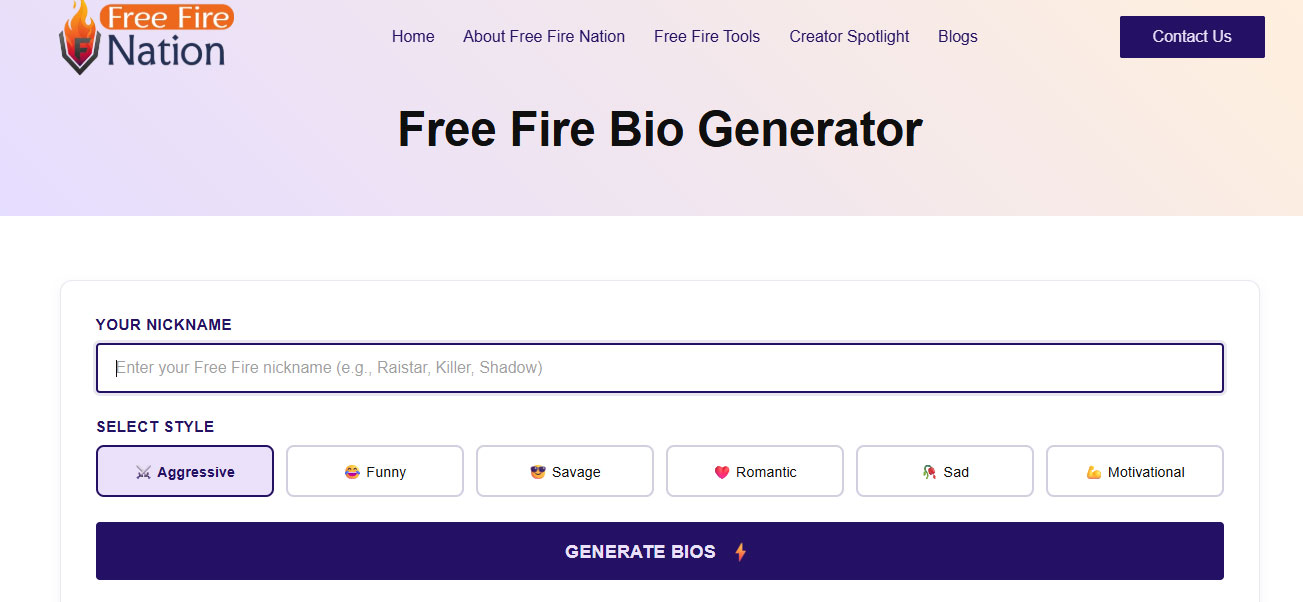Viewport: 1303px width, 602px height.
Task: Select the crossed swords Aggressive icon
Action: [143, 471]
